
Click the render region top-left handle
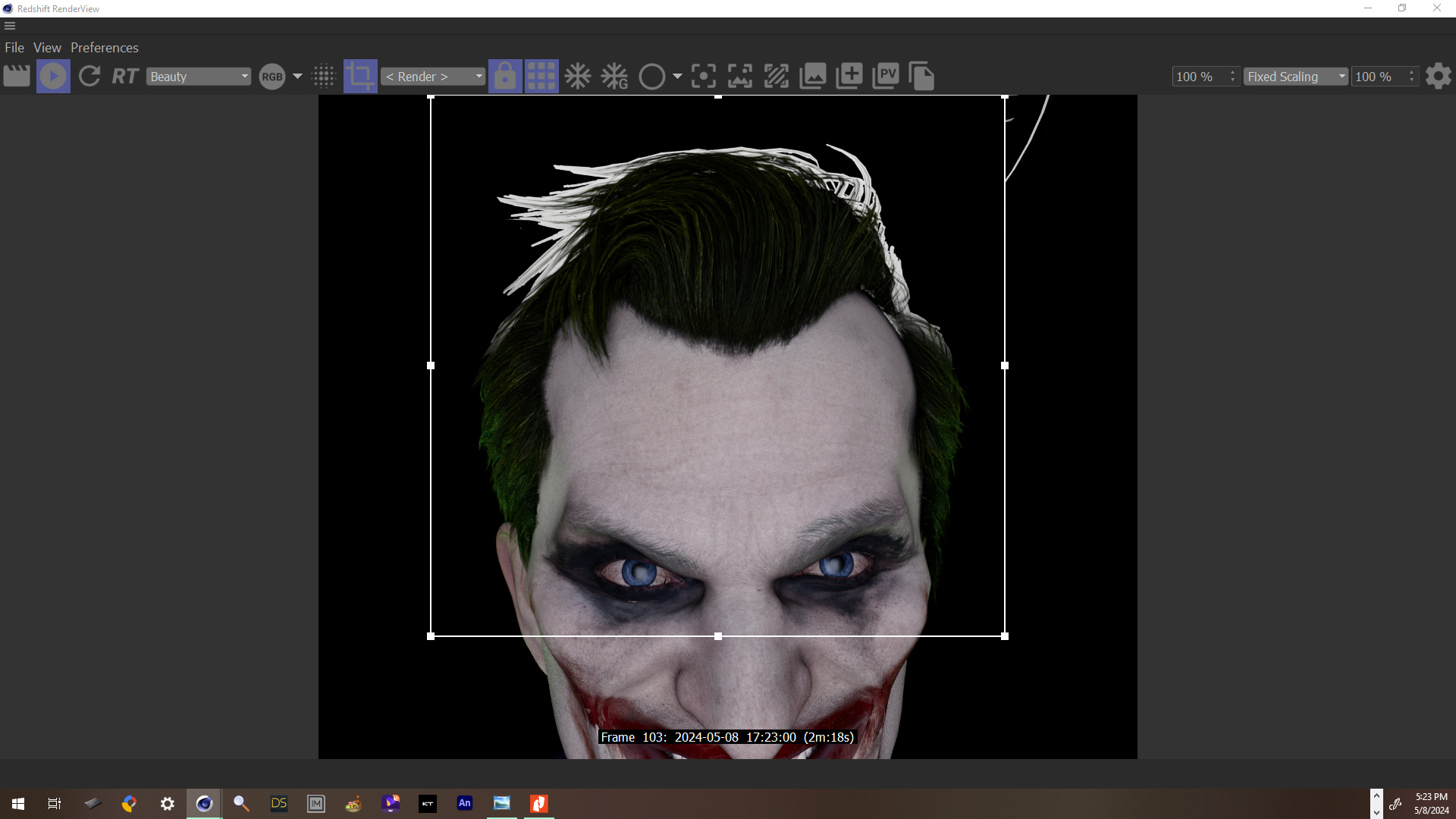431,96
